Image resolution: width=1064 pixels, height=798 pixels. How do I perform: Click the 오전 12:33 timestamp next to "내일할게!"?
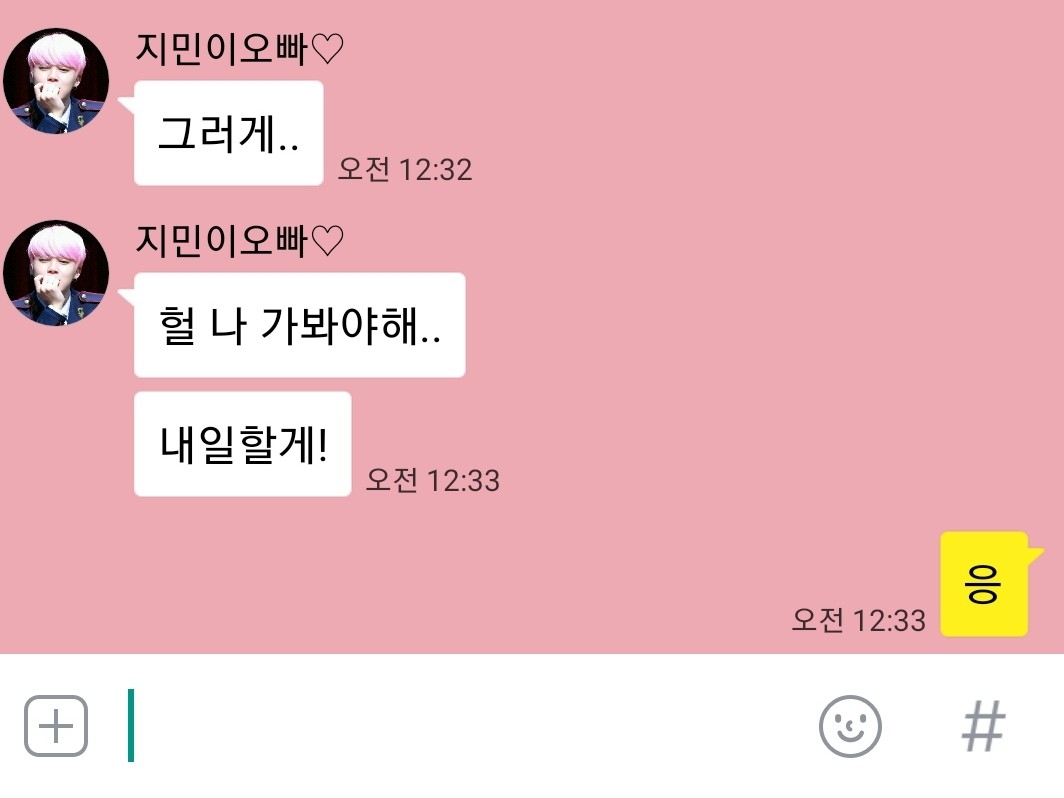coord(433,480)
